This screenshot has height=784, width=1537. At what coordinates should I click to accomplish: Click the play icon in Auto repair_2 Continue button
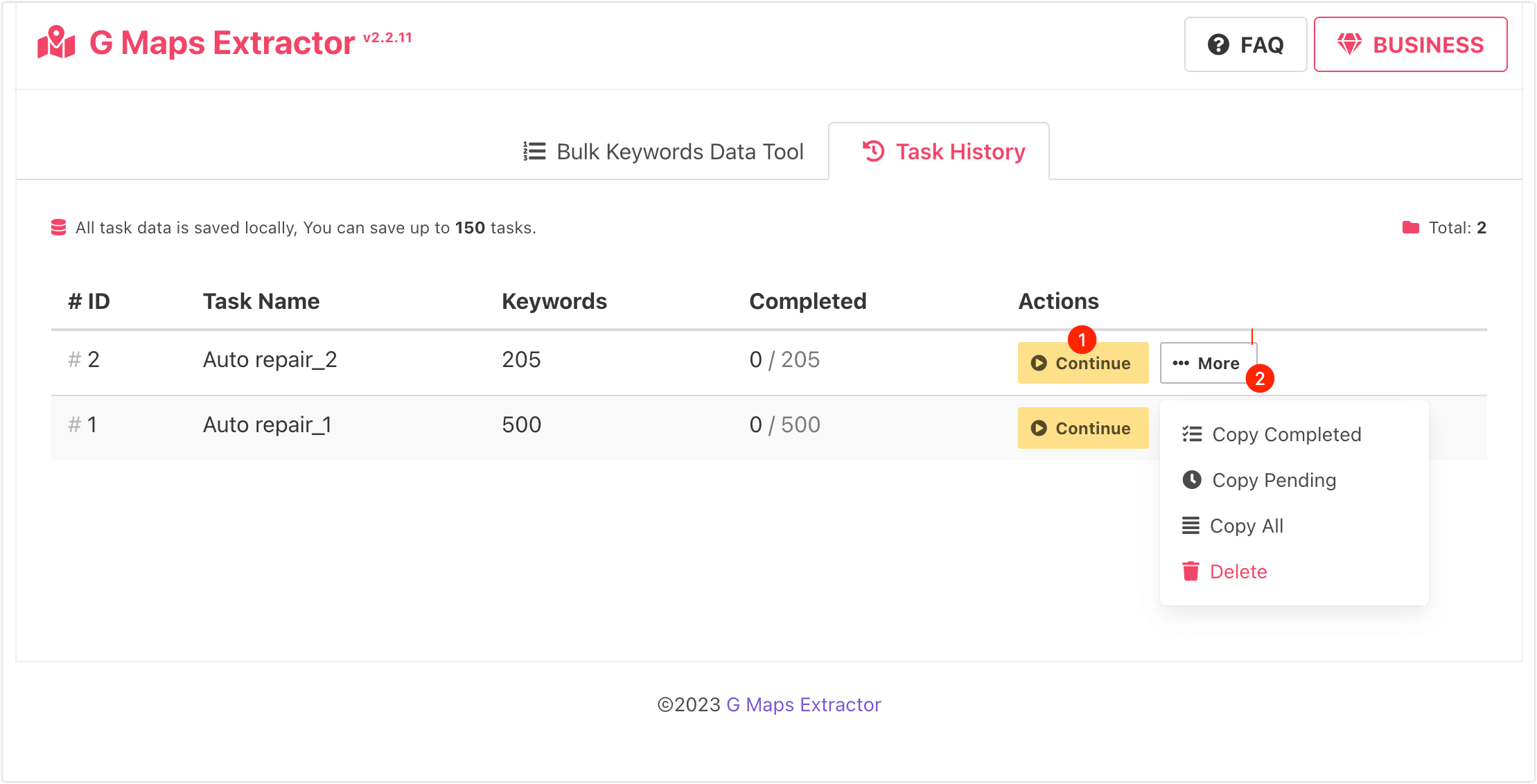click(x=1039, y=363)
